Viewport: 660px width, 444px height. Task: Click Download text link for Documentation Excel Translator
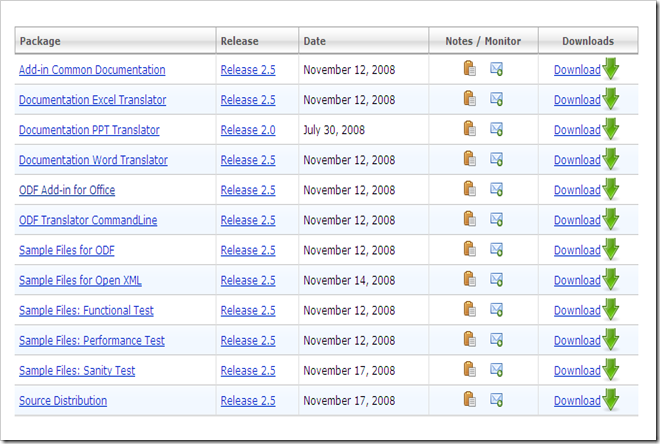[577, 100]
